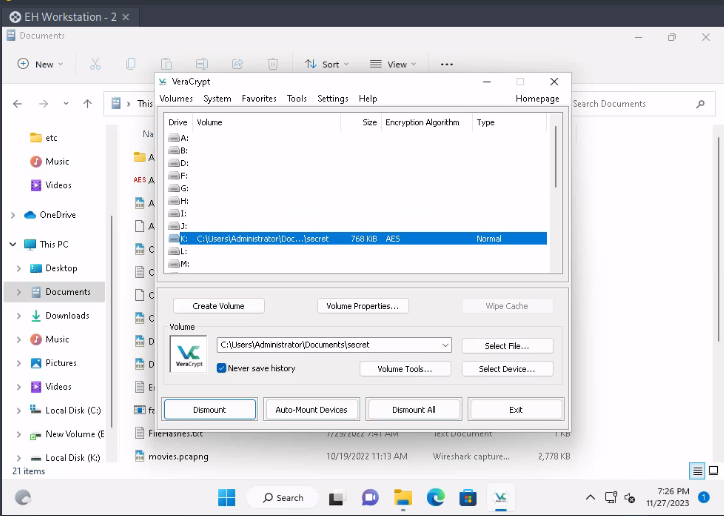Open Microsoft Store from taskbar
The height and width of the screenshot is (516, 724).
click(x=467, y=497)
